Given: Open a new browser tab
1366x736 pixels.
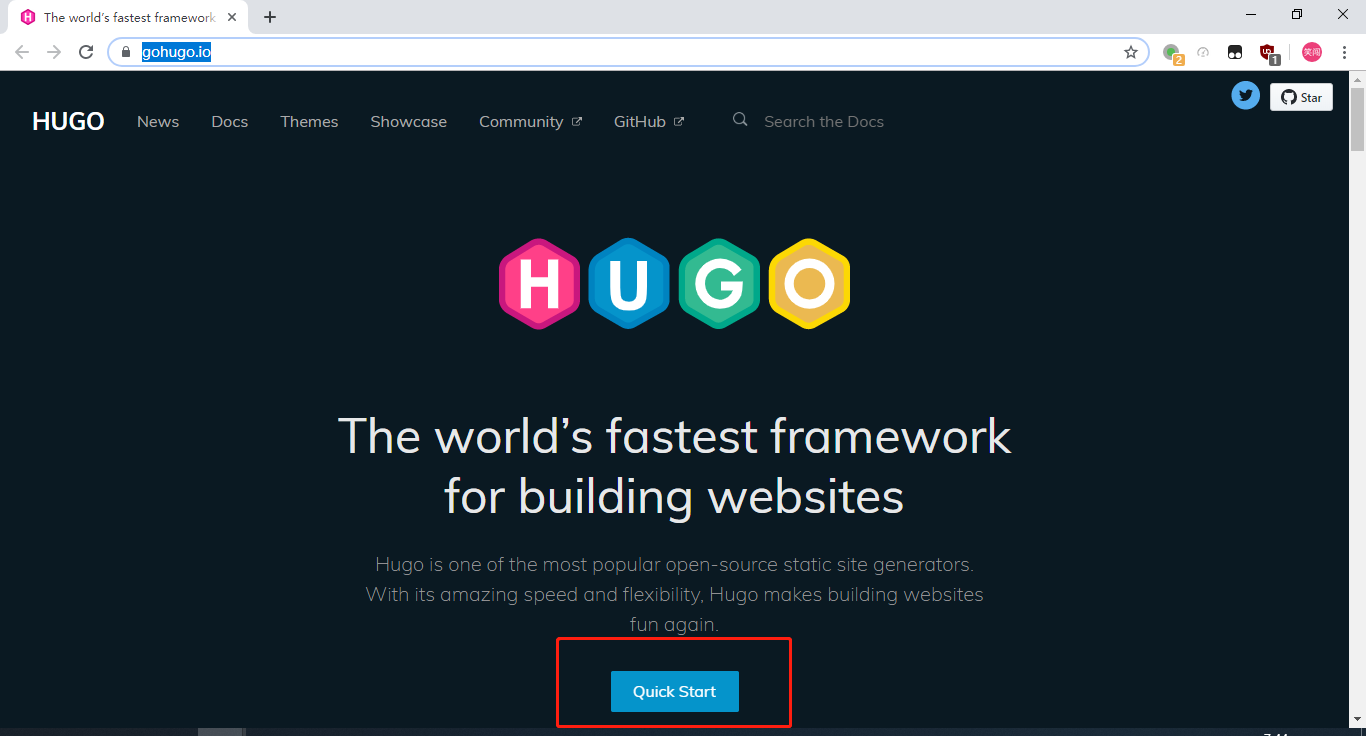Looking at the screenshot, I should pos(270,17).
